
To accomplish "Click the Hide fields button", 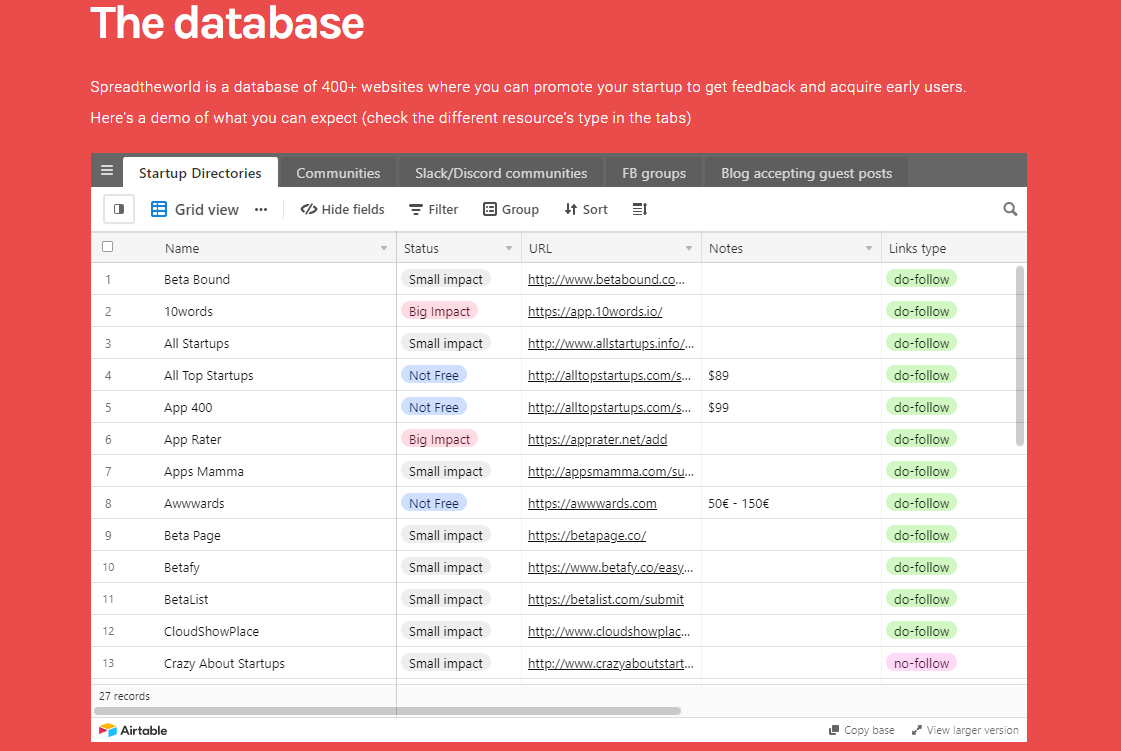I will click(342, 210).
